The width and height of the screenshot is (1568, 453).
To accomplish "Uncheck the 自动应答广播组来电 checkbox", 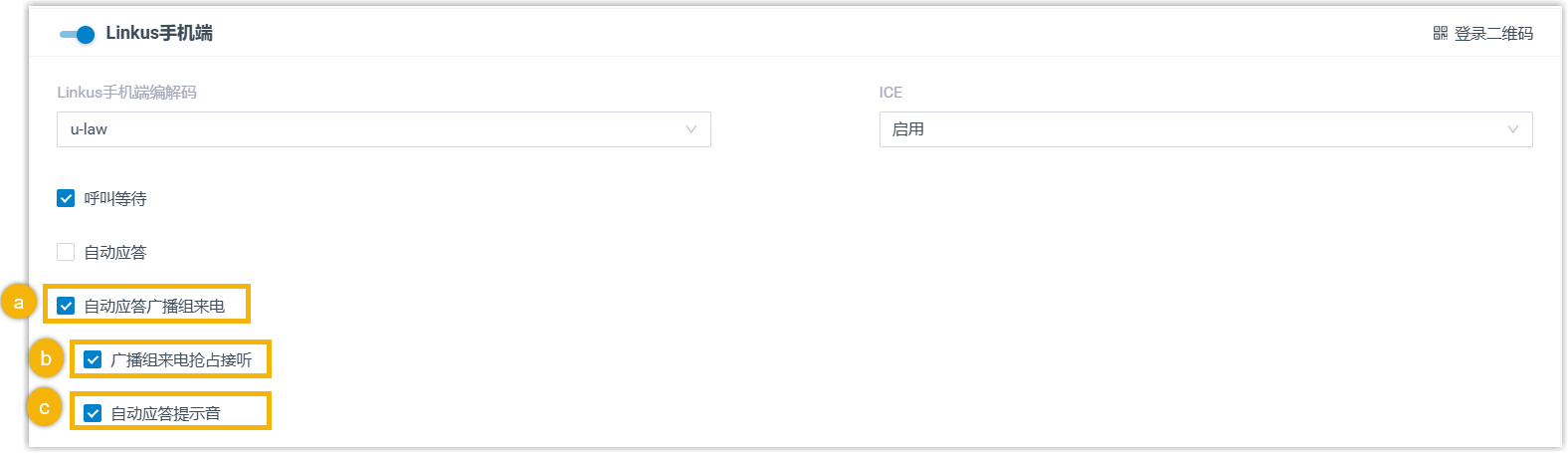I will pos(66,306).
